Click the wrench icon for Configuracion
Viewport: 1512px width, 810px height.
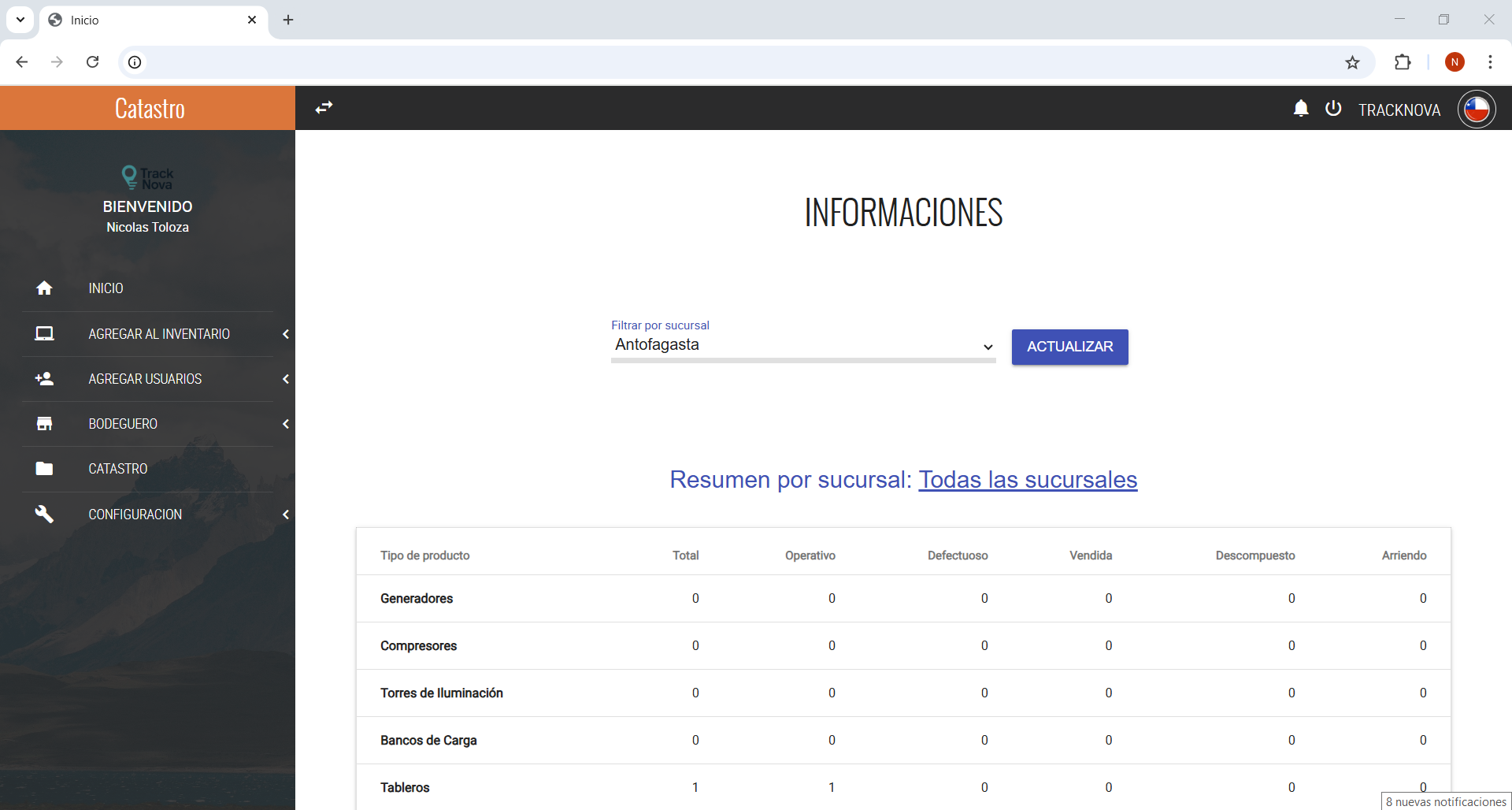coord(44,515)
